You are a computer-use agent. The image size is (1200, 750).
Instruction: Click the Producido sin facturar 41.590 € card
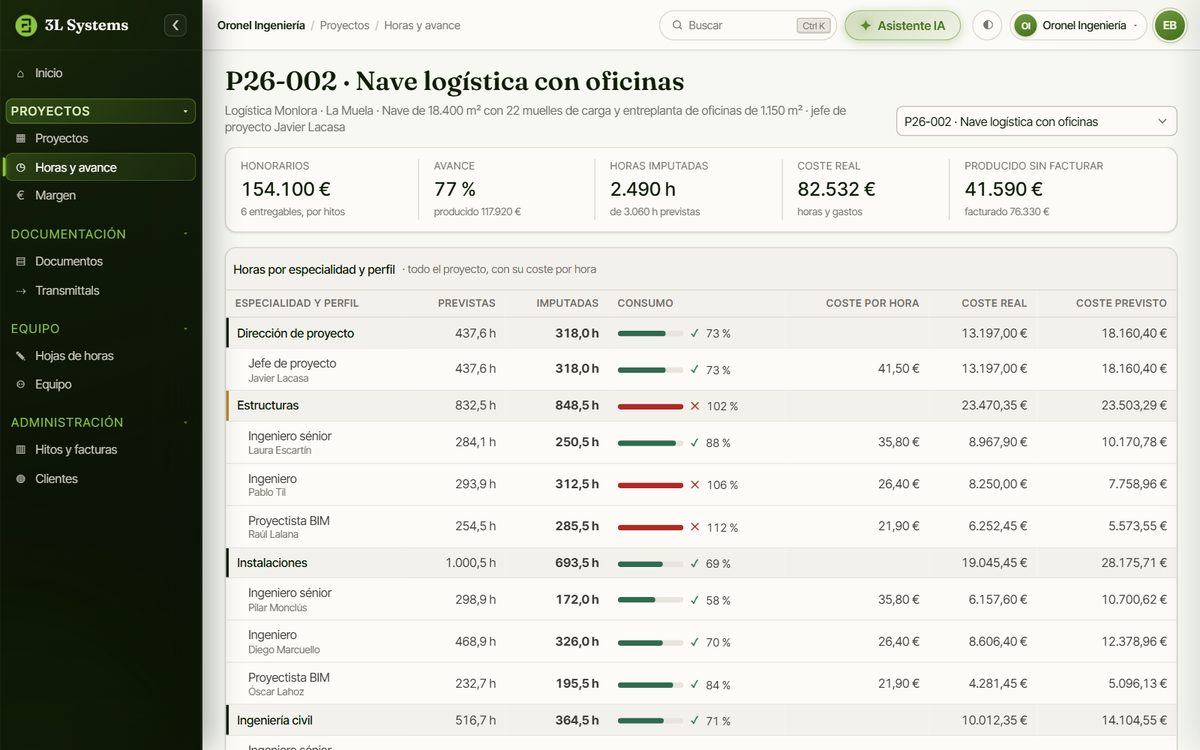click(1063, 189)
